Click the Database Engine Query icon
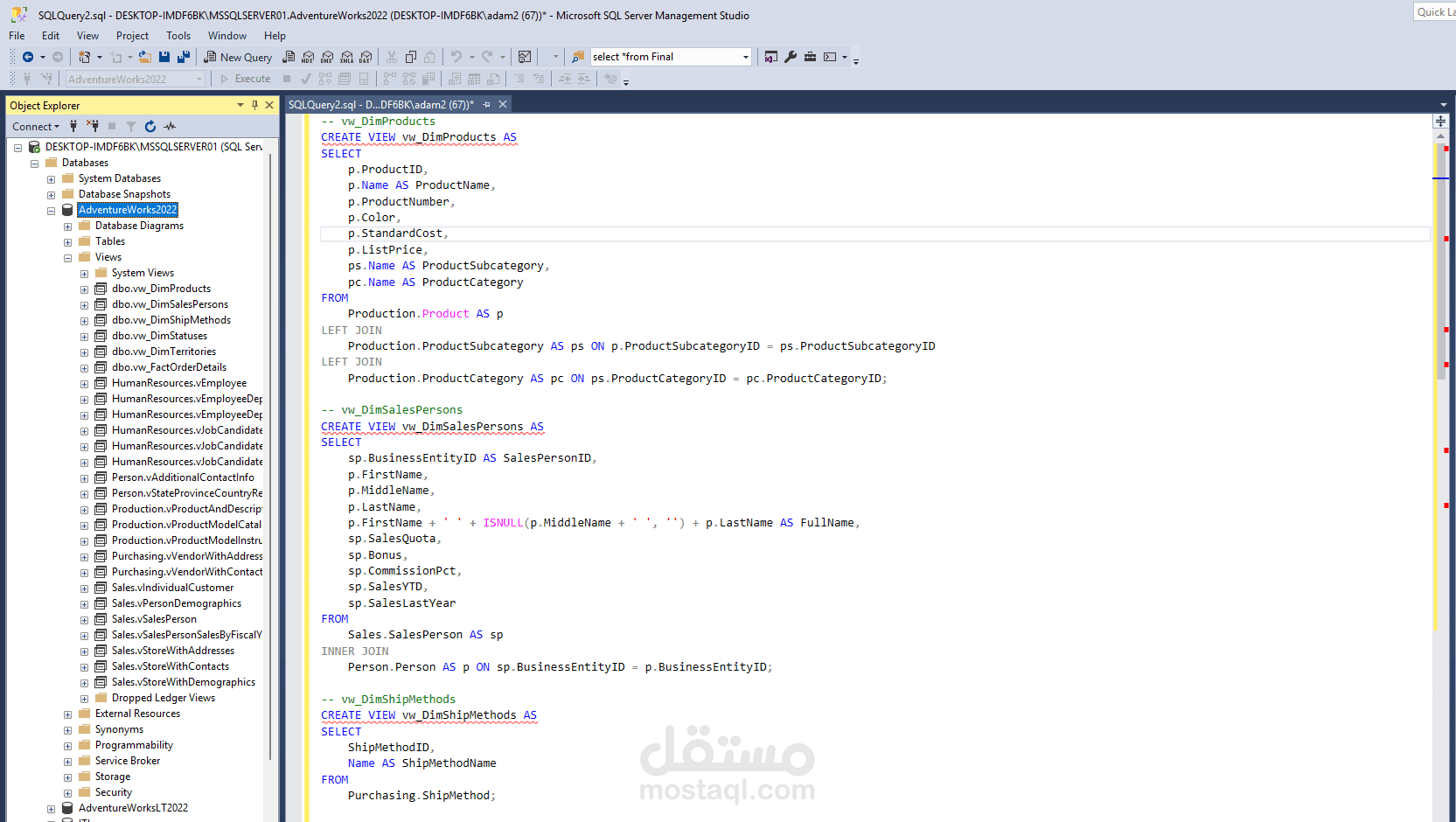The width and height of the screenshot is (1456, 822). pos(289,57)
